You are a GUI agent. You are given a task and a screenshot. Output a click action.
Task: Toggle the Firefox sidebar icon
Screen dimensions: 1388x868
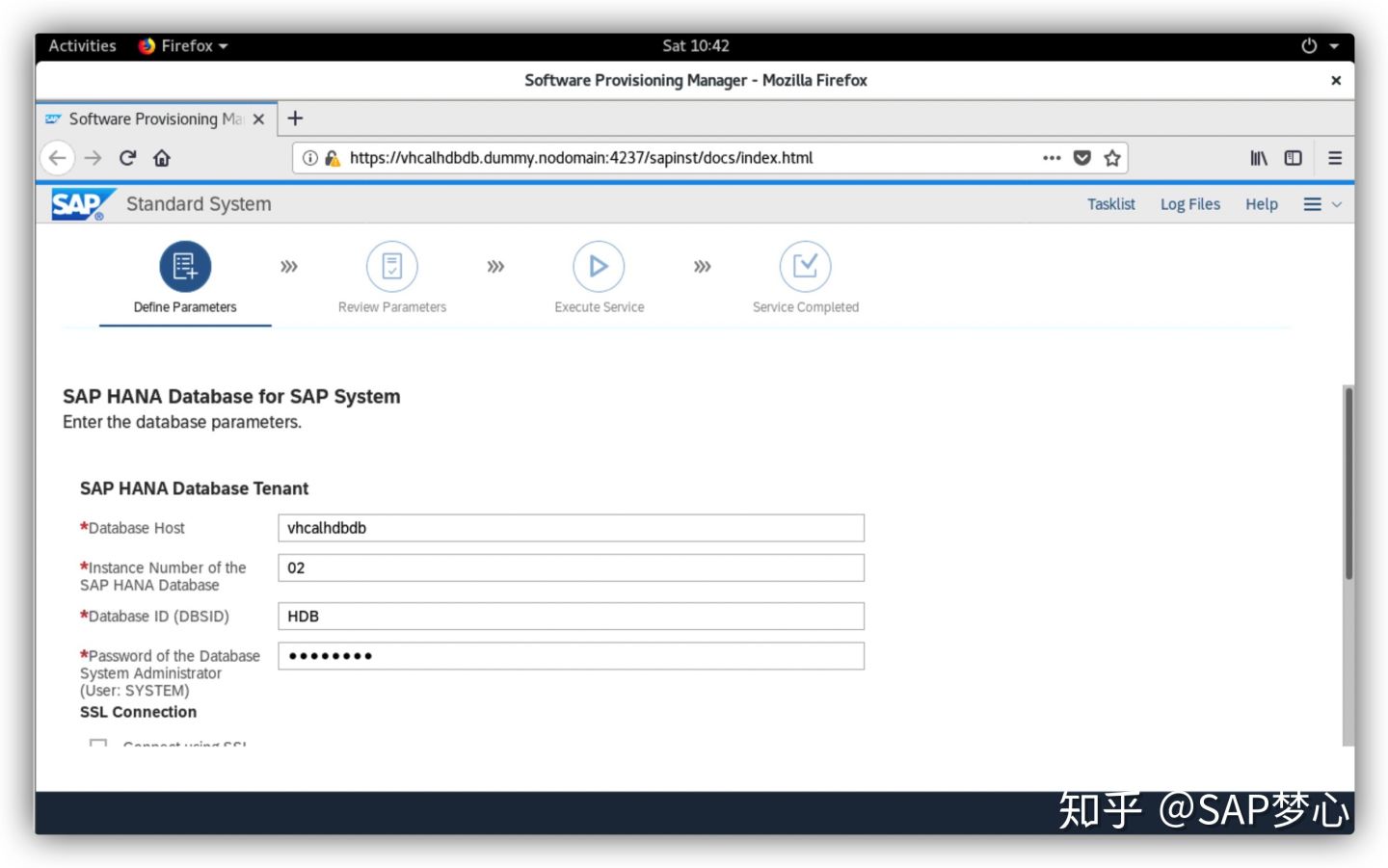1294,158
